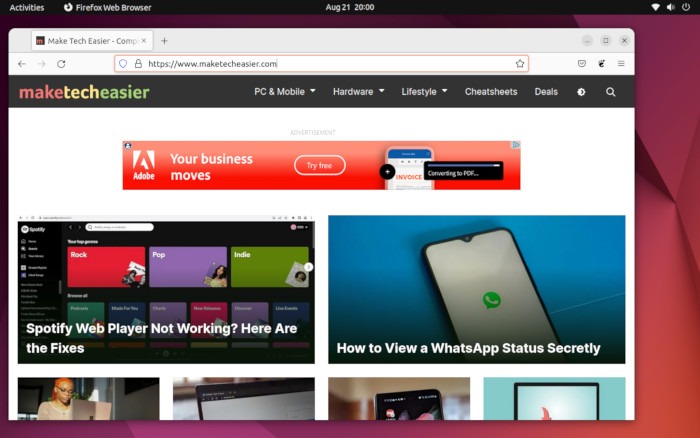The image size is (700, 438).
Task: Go back using the browser back arrow
Action: pyautogui.click(x=22, y=64)
